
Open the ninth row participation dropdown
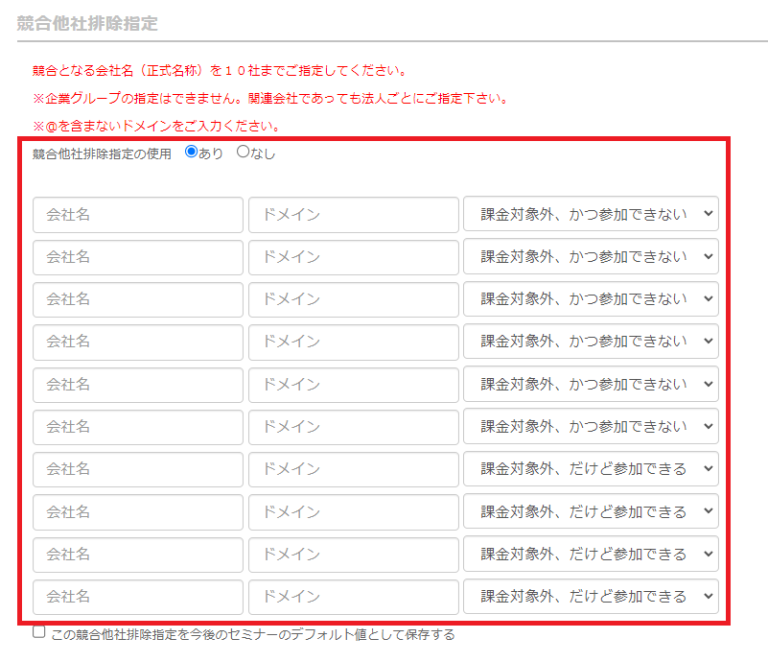coord(590,554)
